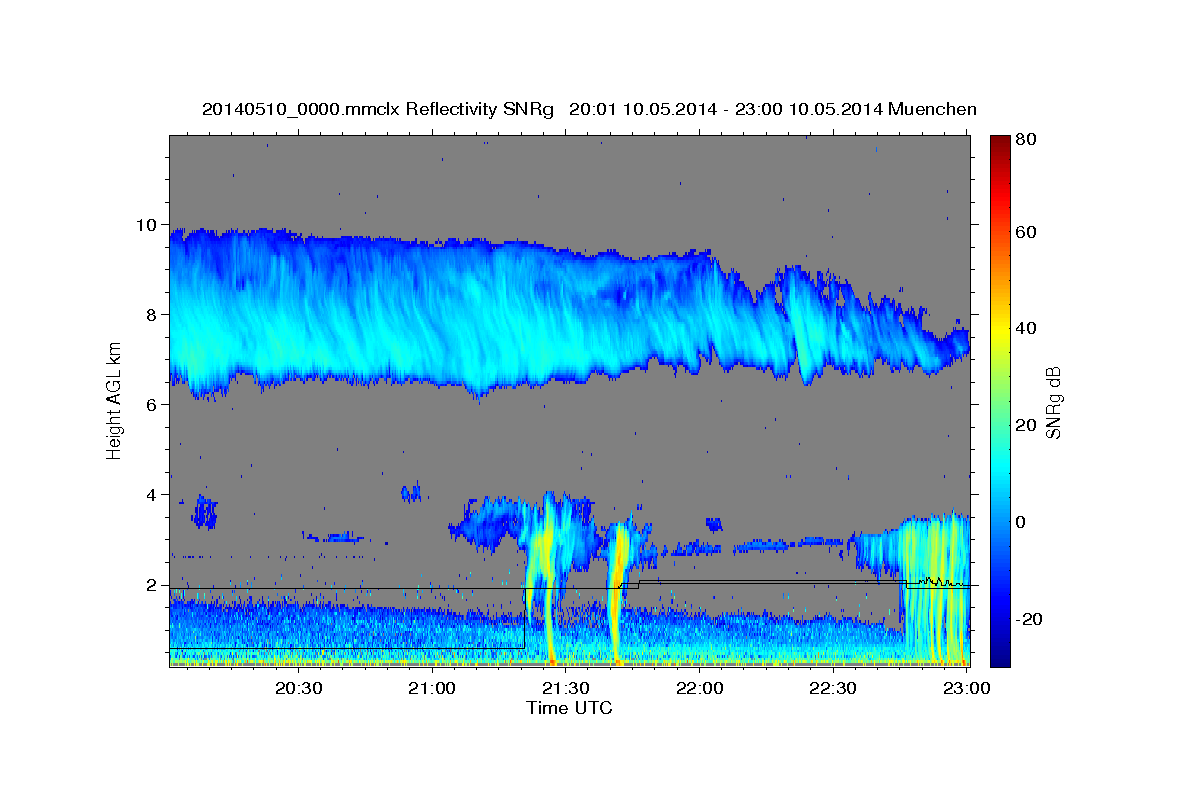Click the colorbar value 0
Viewport: 1200px width, 800px height.
tap(1021, 523)
